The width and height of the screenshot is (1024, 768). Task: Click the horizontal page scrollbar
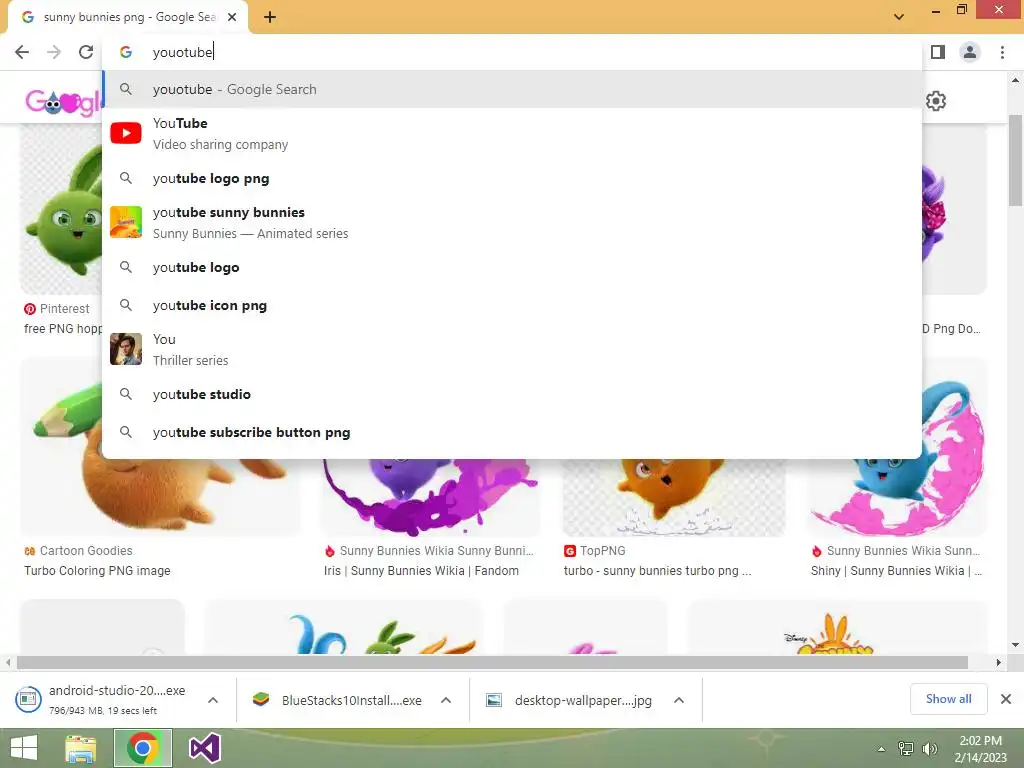point(492,662)
